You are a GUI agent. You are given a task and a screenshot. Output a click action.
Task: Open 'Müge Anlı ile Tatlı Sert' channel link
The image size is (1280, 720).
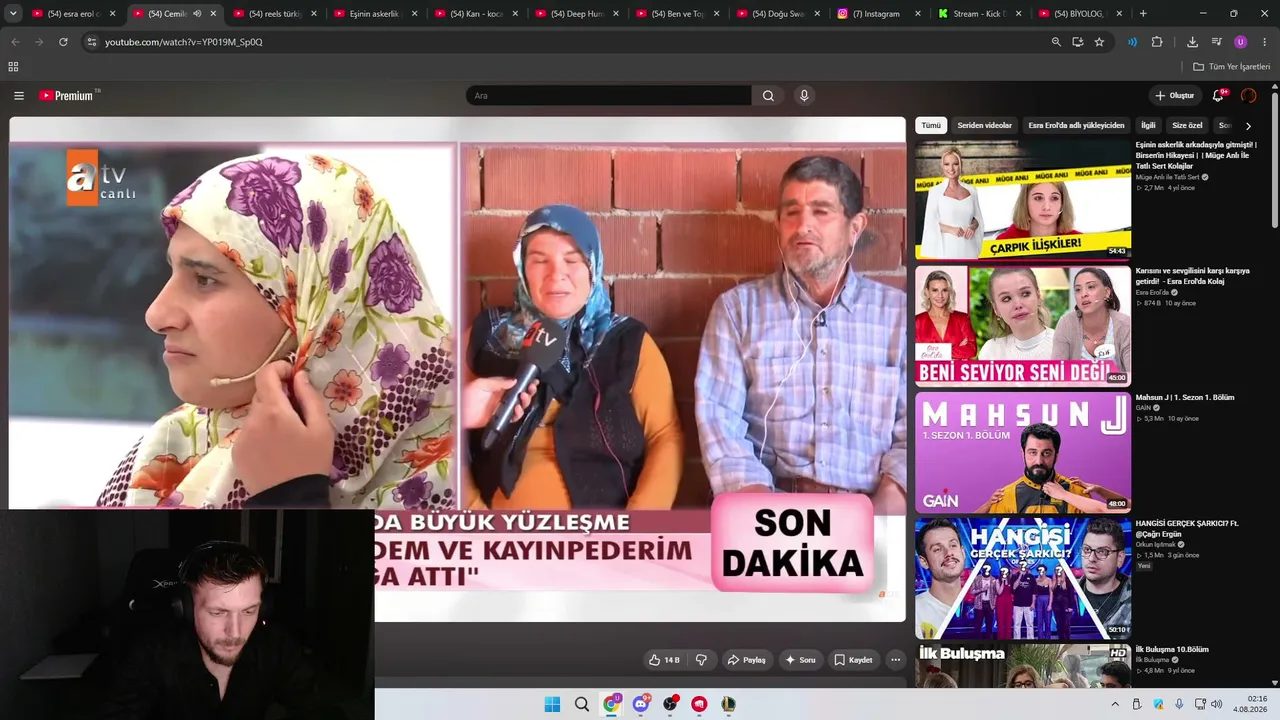1168,177
